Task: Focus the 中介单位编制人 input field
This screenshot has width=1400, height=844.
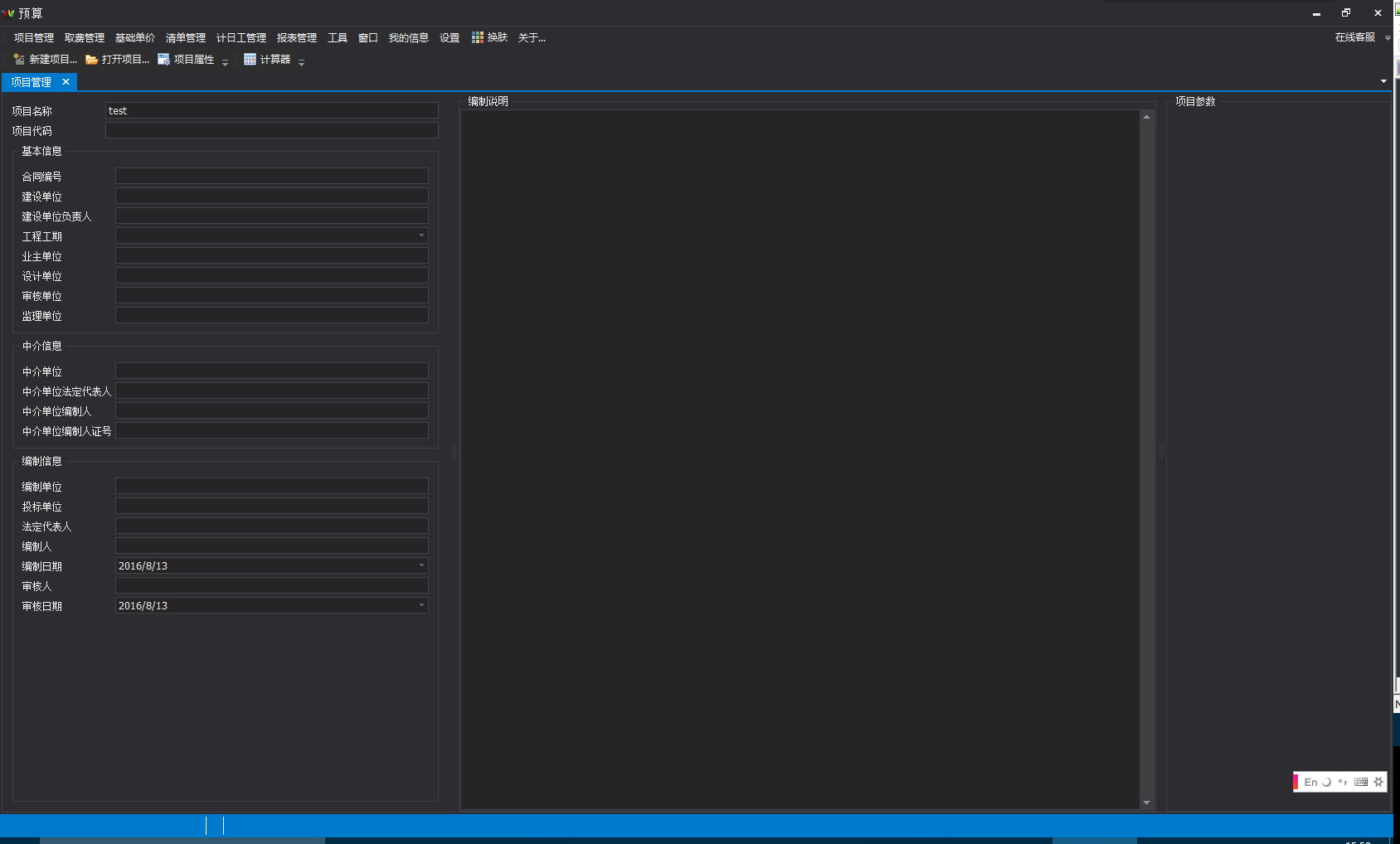Action: [272, 410]
